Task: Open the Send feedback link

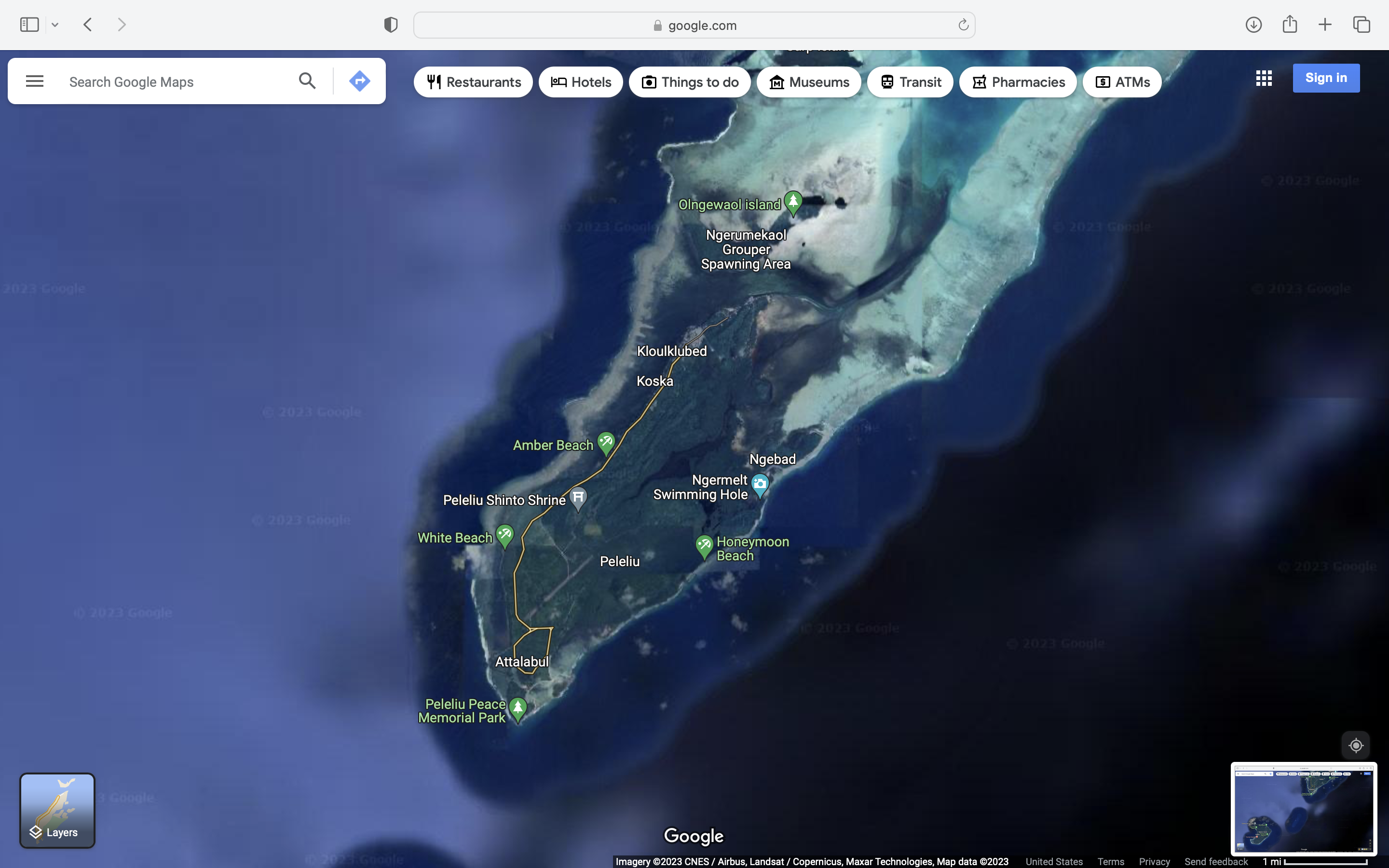Action: 1216,861
